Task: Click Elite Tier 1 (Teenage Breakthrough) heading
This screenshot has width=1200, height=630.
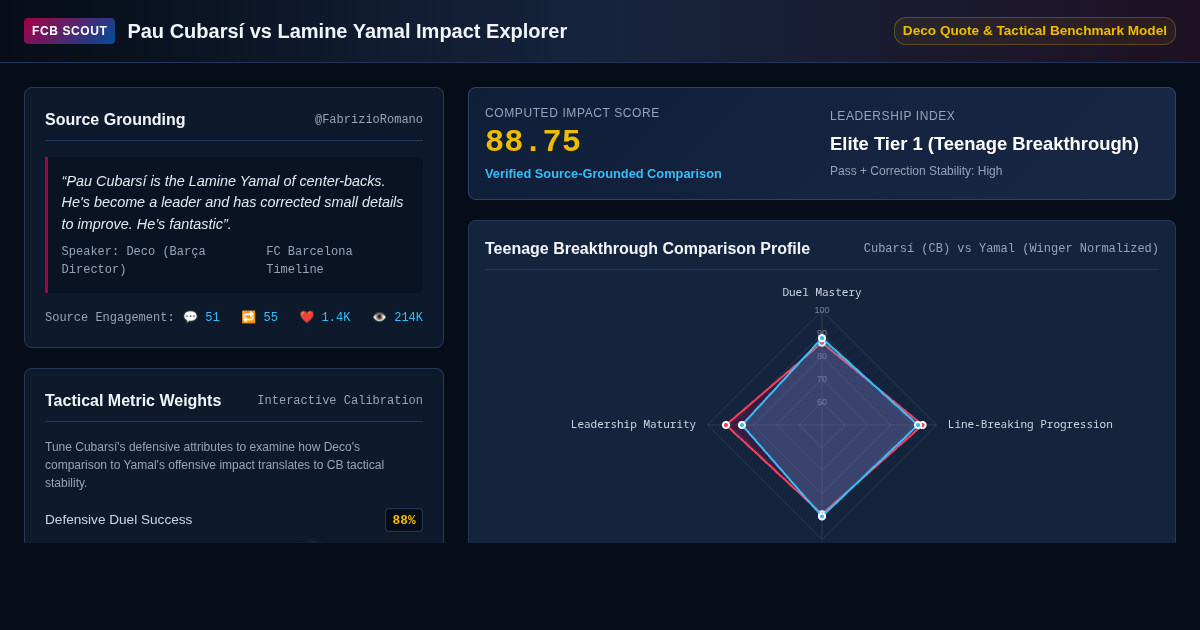Action: point(984,144)
